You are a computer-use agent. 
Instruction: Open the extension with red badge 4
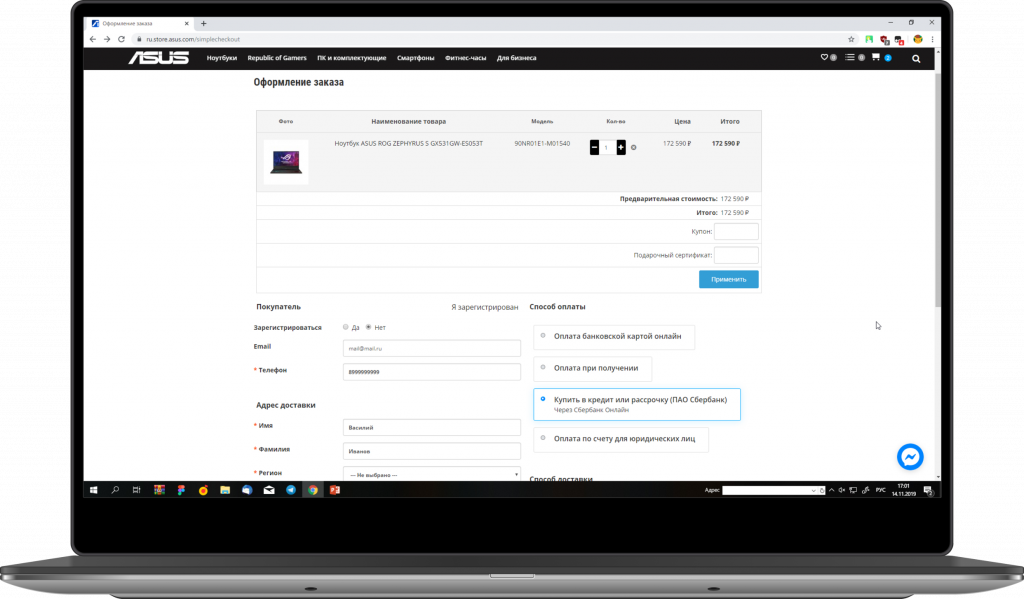click(x=899, y=40)
